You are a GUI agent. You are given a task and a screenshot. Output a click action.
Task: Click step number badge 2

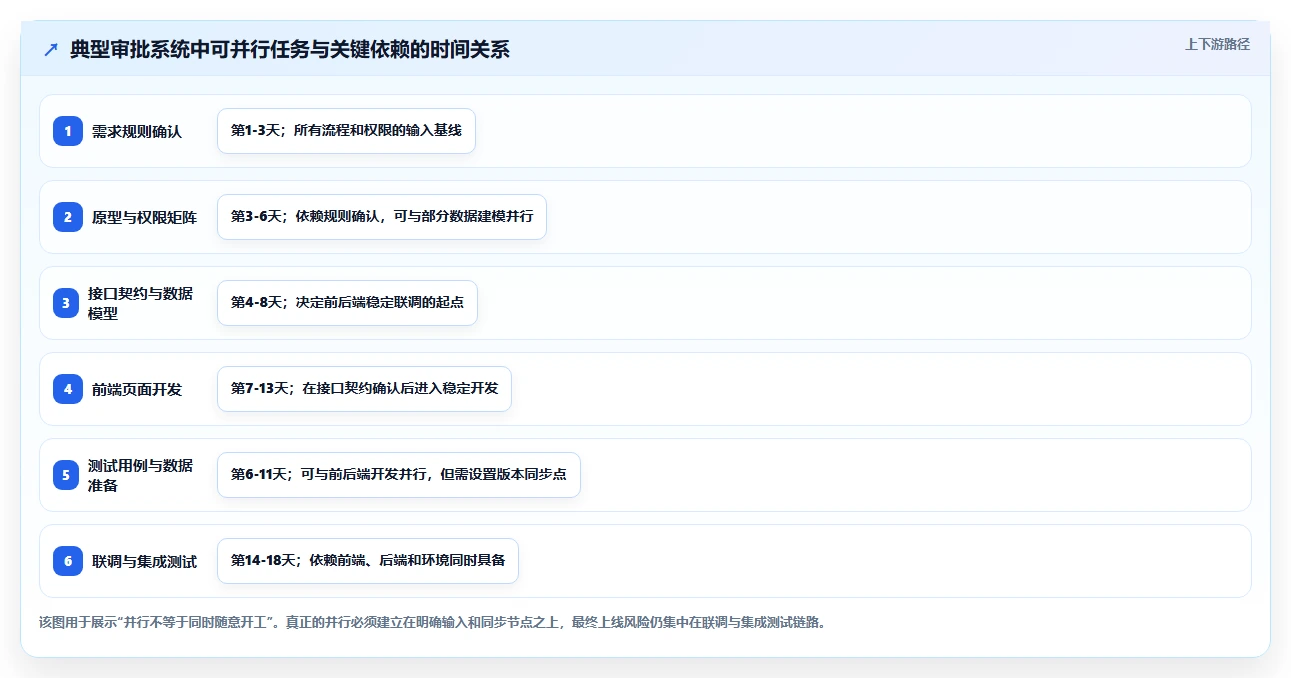coord(68,217)
